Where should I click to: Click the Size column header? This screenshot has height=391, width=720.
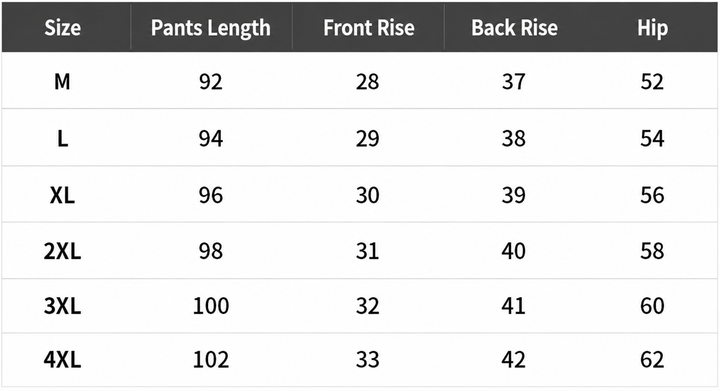pos(62,28)
